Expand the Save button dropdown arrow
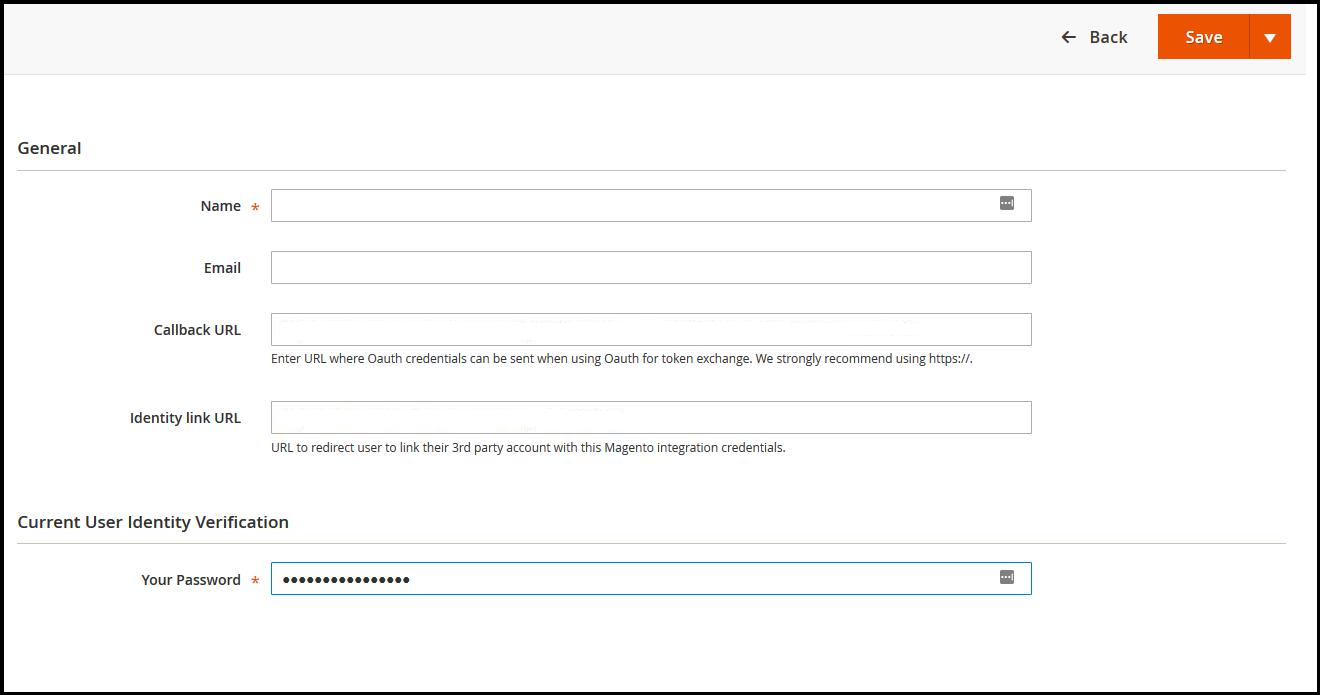 coord(1269,37)
